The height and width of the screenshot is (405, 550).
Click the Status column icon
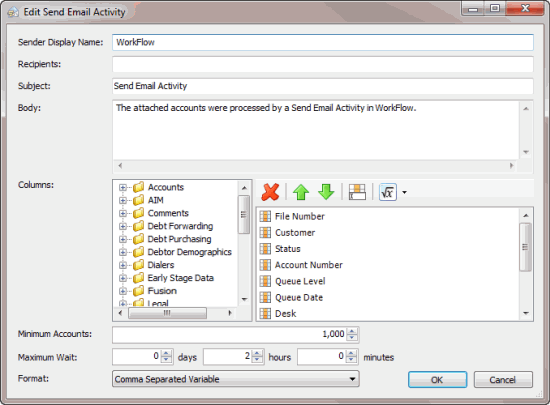(265, 249)
